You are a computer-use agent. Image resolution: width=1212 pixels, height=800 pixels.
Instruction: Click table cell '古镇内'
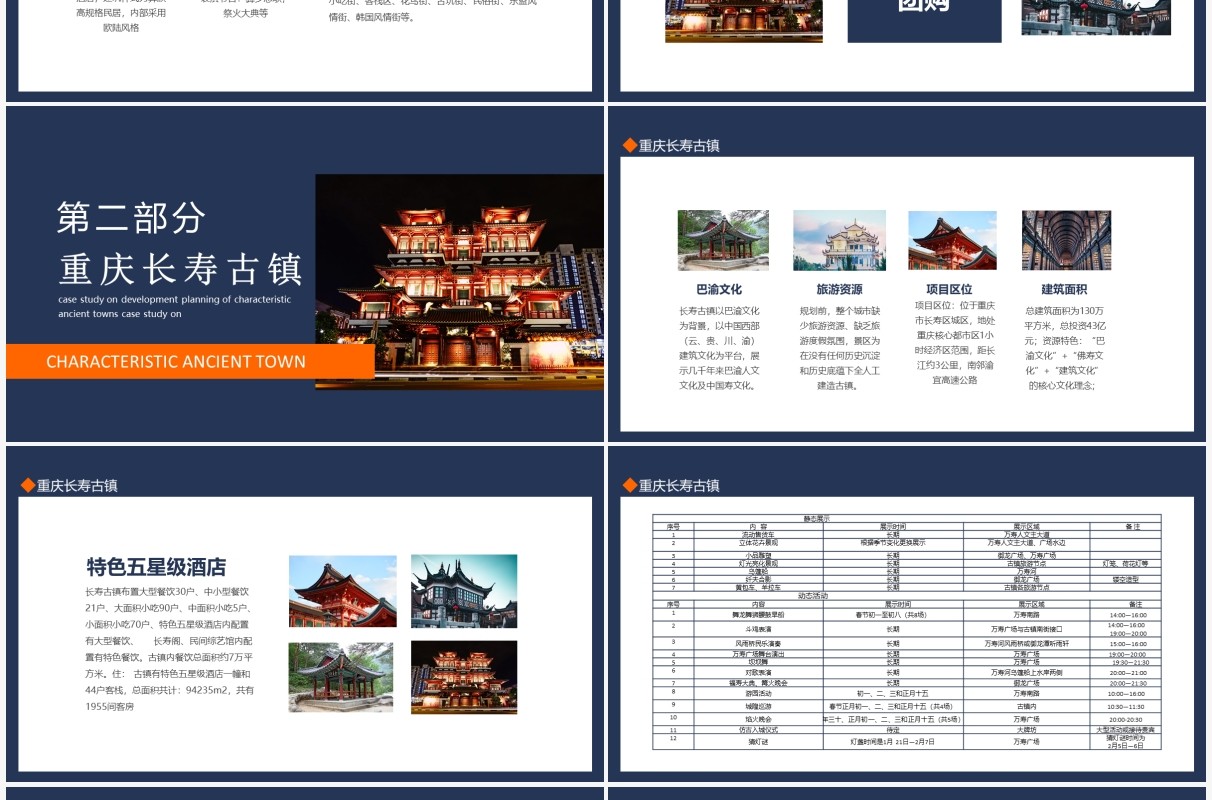tap(1026, 706)
